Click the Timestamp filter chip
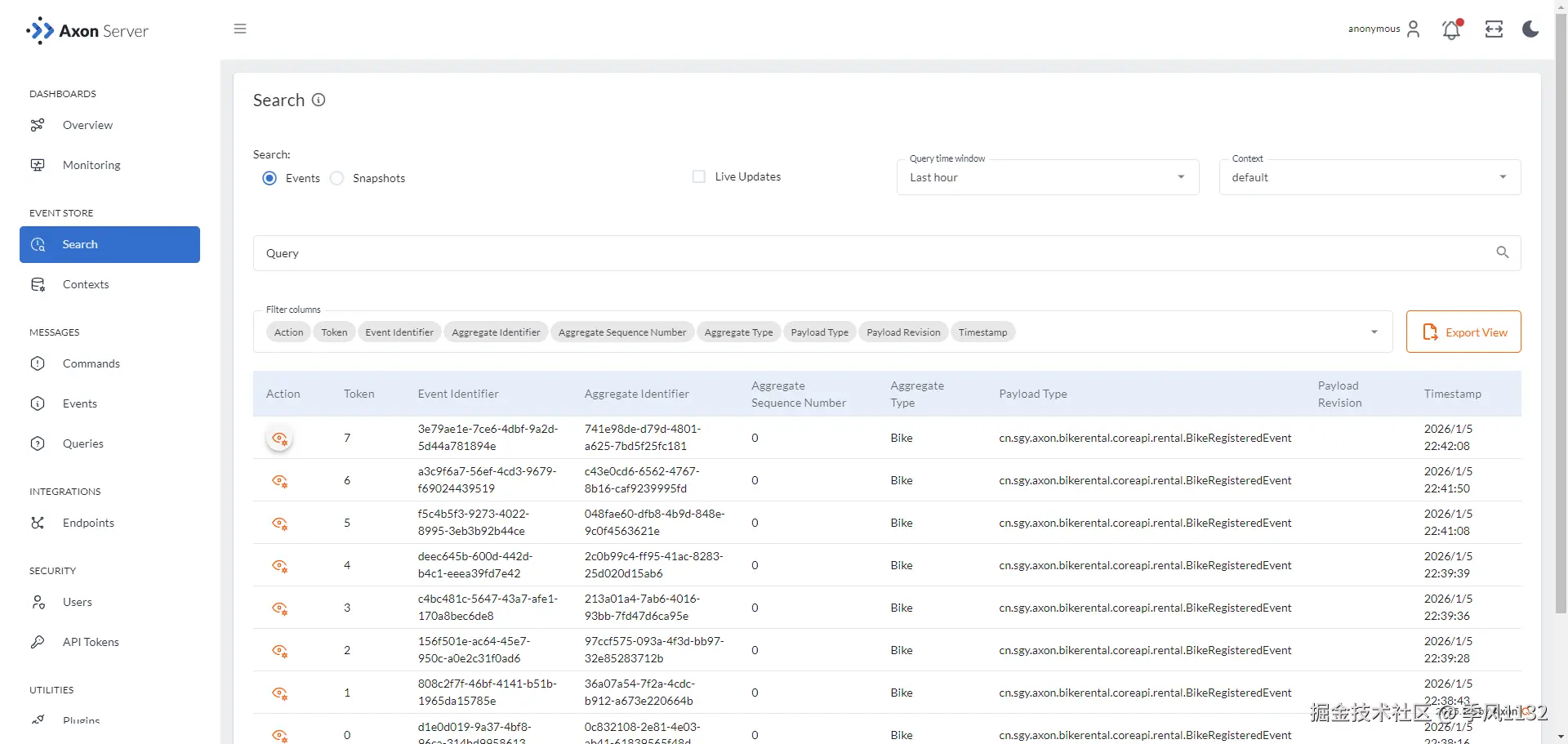1568x744 pixels. tap(982, 332)
